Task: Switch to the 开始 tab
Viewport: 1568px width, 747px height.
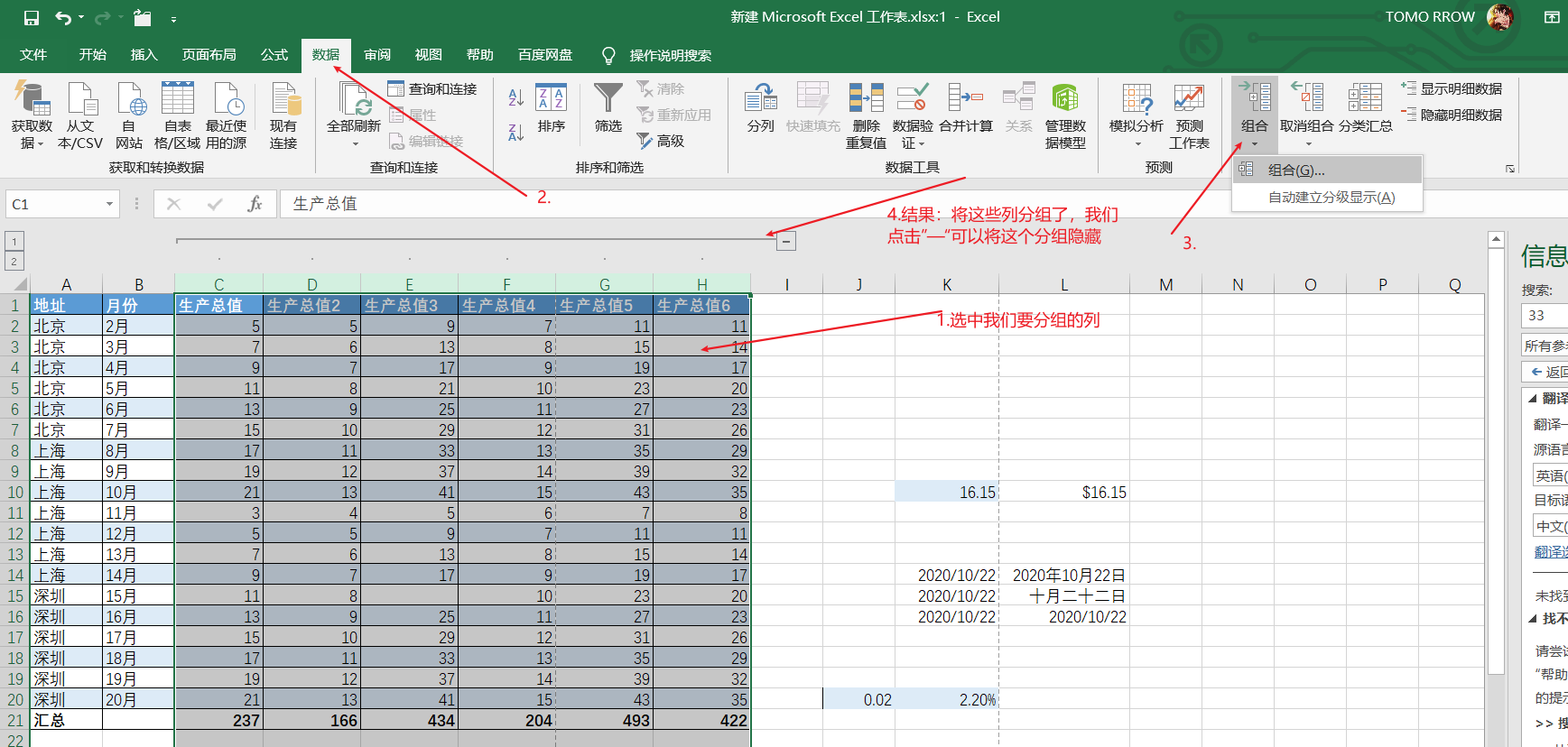Action: point(92,55)
